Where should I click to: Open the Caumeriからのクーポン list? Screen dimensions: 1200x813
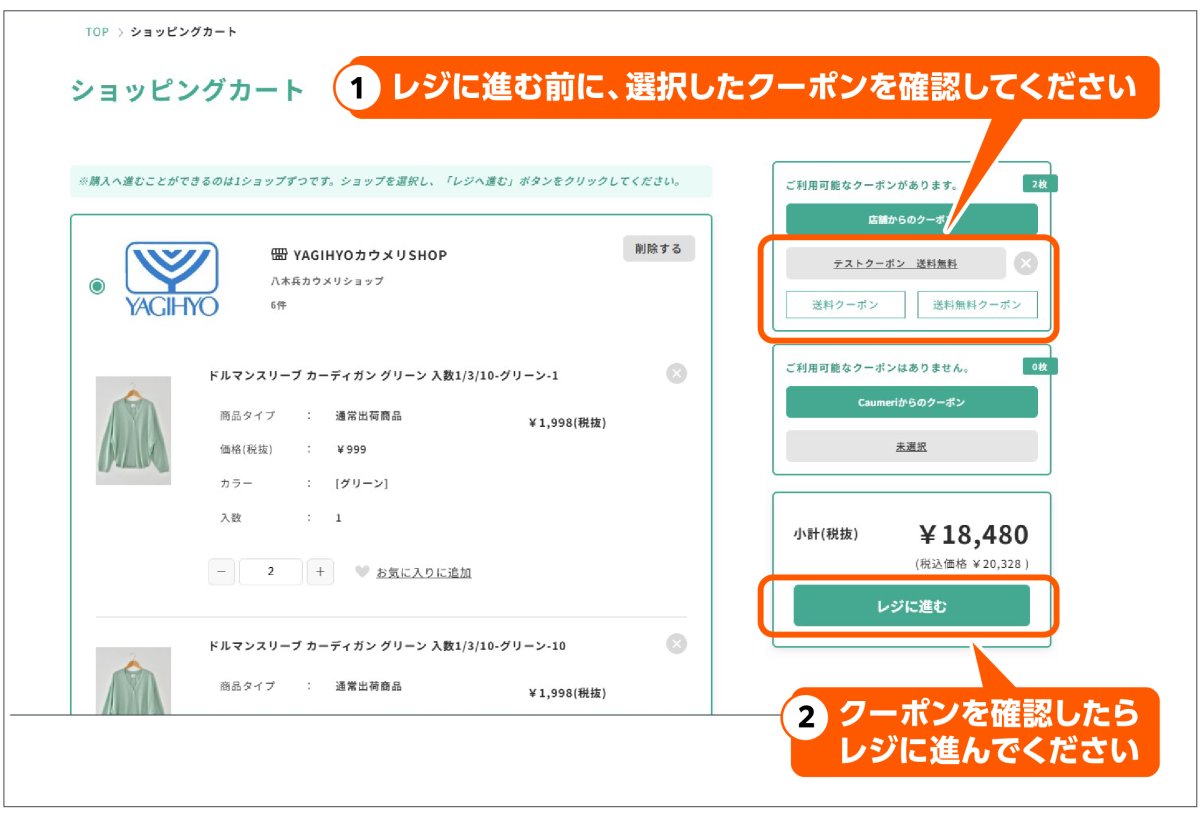[x=911, y=402]
